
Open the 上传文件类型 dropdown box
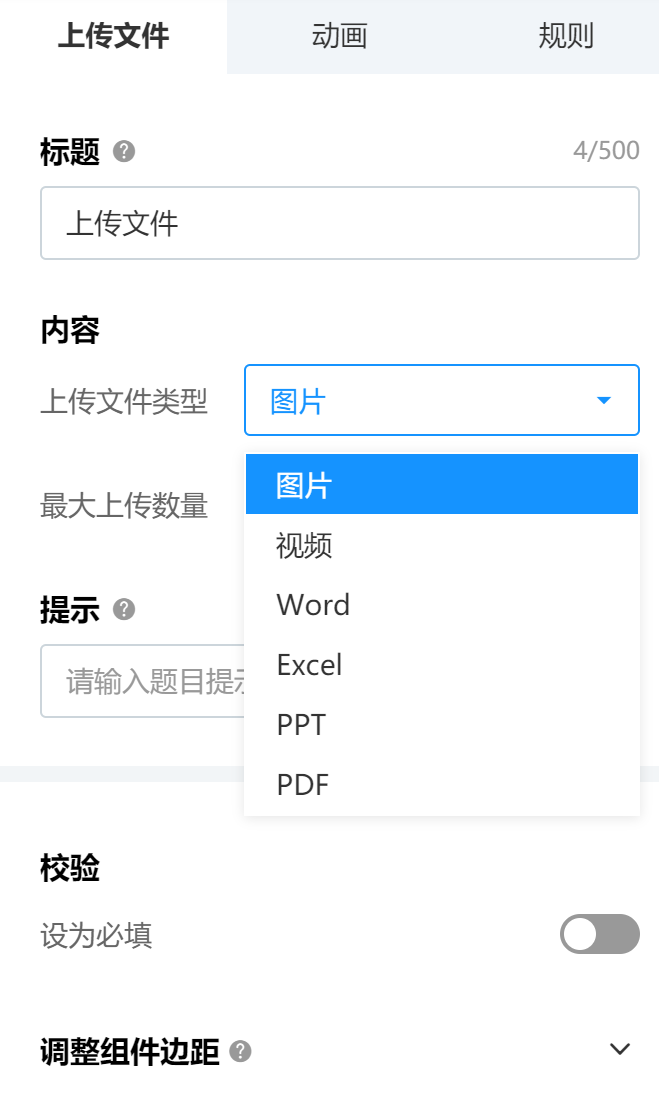tap(442, 400)
